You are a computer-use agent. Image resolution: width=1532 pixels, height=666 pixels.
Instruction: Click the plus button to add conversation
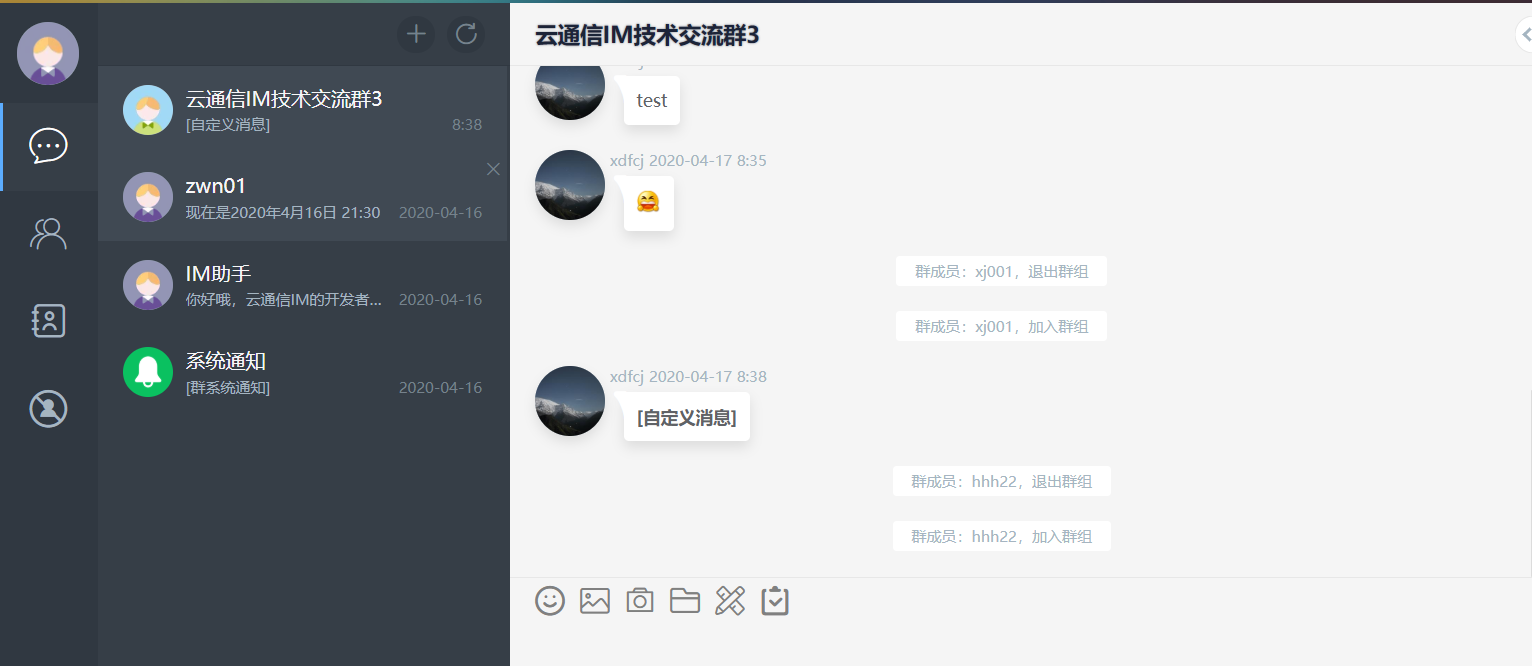[x=416, y=34]
